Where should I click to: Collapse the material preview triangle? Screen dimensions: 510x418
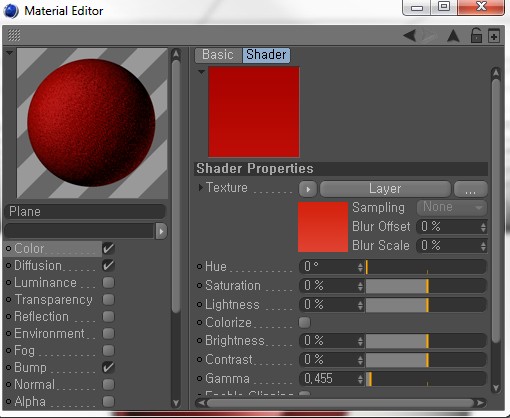[x=9, y=53]
